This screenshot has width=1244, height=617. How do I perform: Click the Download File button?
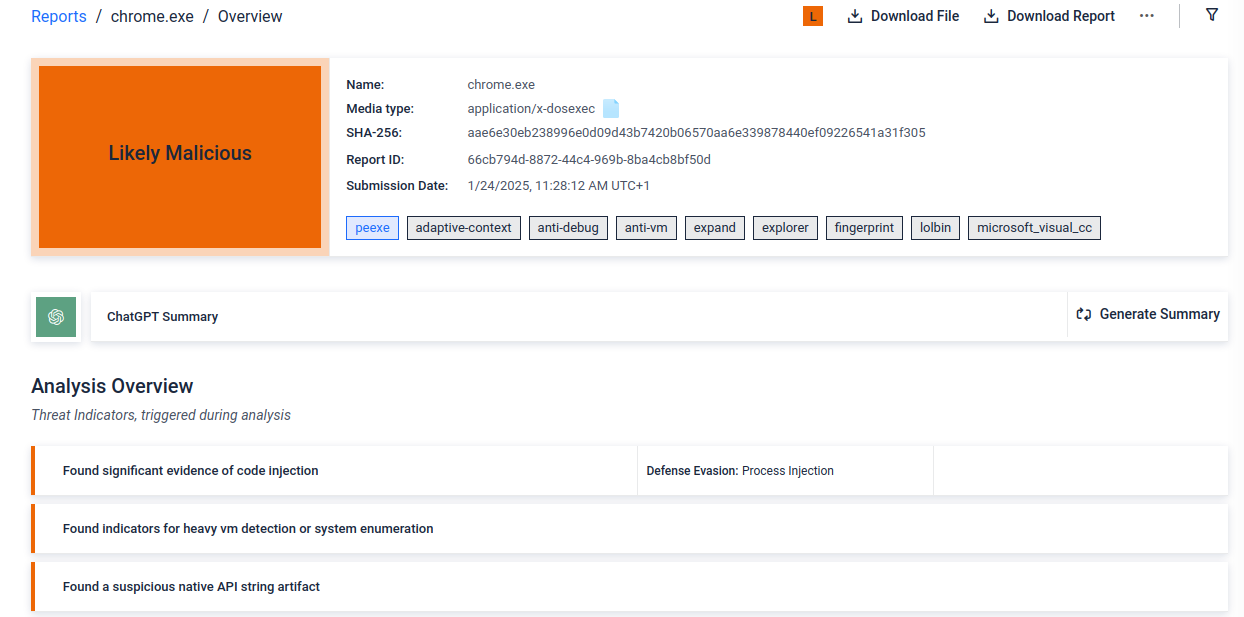[903, 16]
